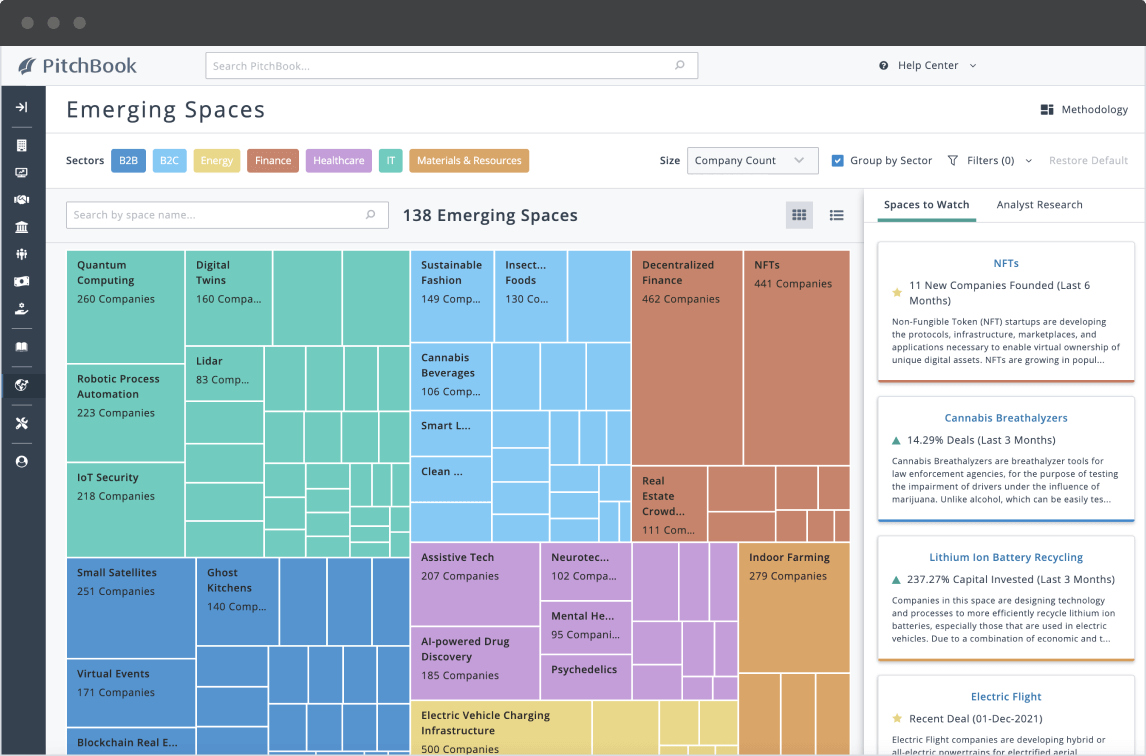This screenshot has height=756, width=1146.
Task: Toggle the Healthcare sector filter
Action: 338,160
